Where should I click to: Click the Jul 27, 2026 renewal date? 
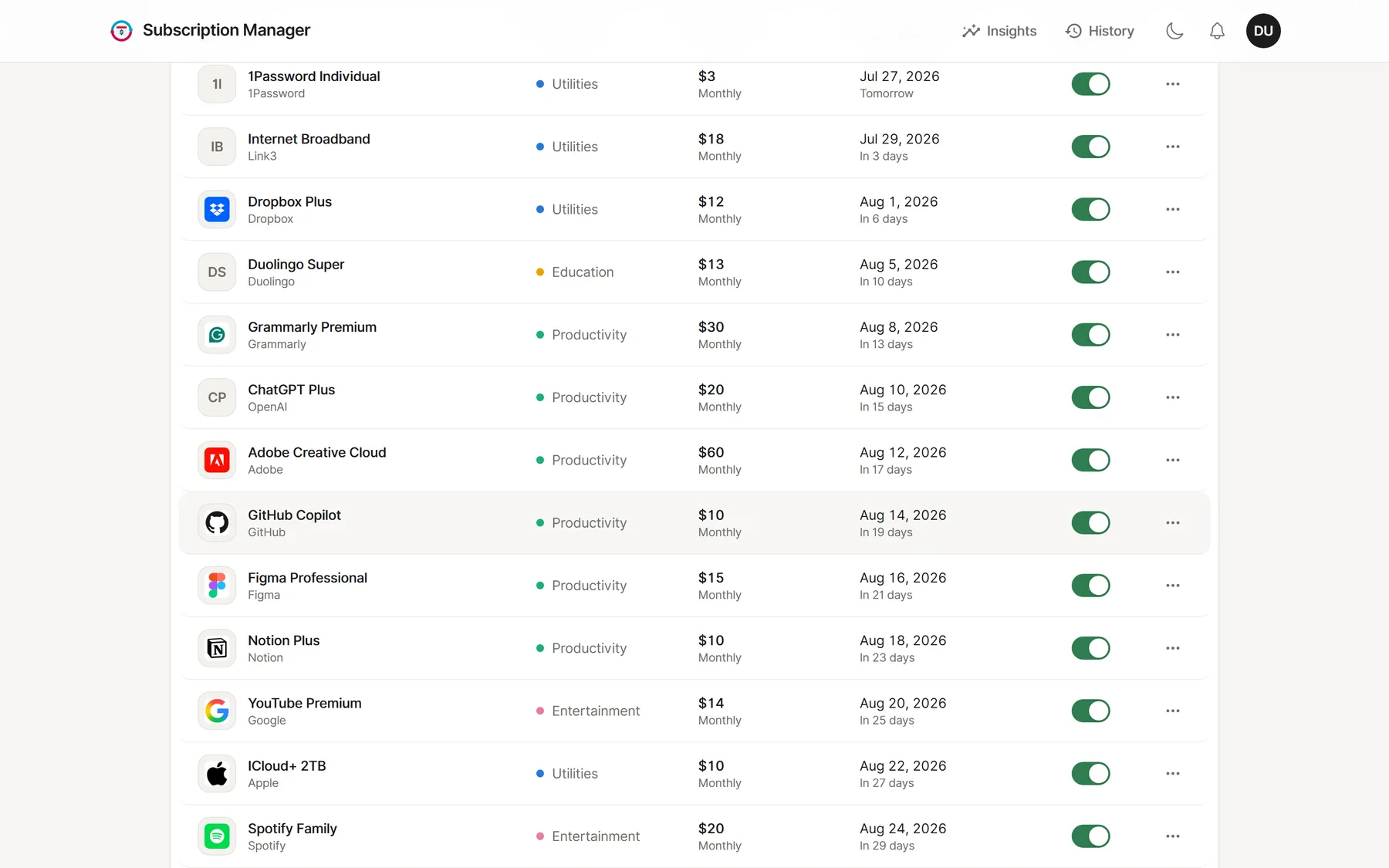pyautogui.click(x=900, y=76)
